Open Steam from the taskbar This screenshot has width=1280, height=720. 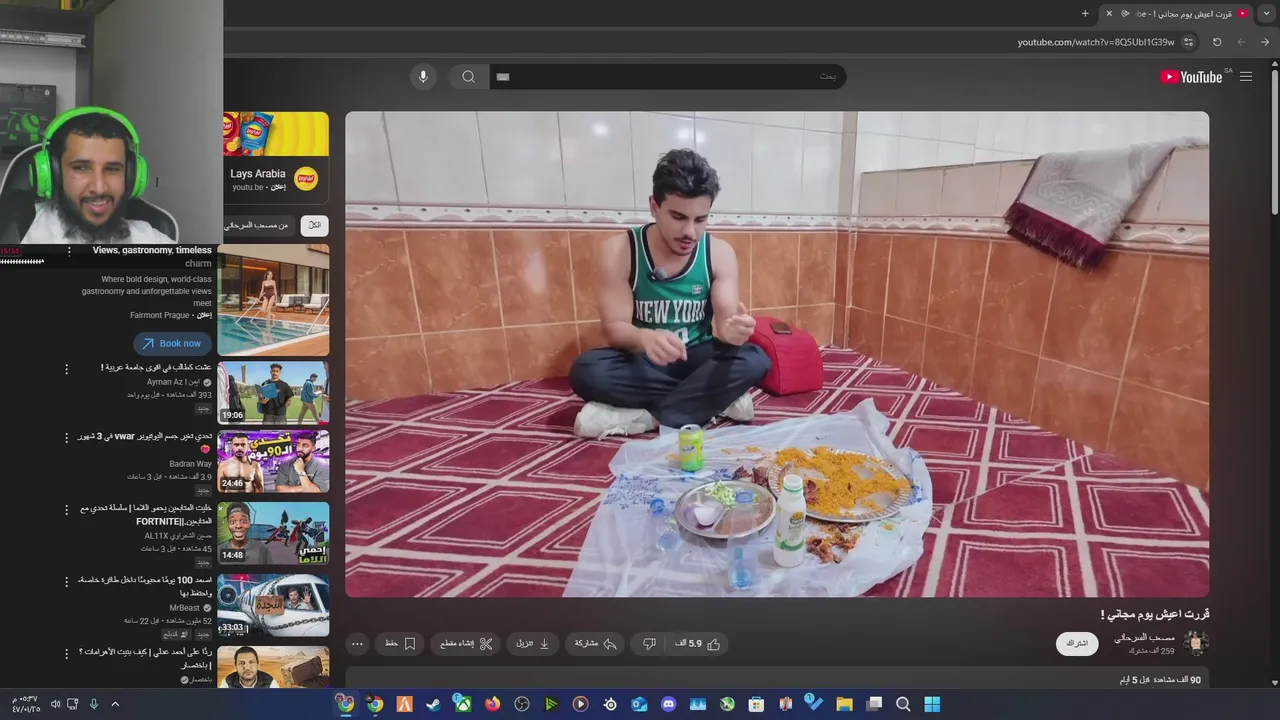click(433, 704)
